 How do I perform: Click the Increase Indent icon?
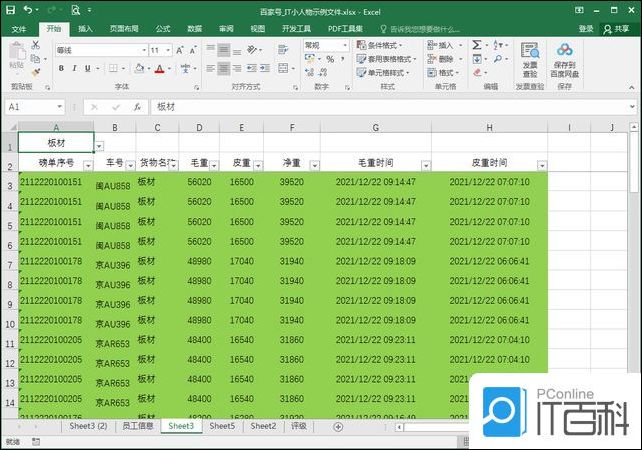coord(265,68)
